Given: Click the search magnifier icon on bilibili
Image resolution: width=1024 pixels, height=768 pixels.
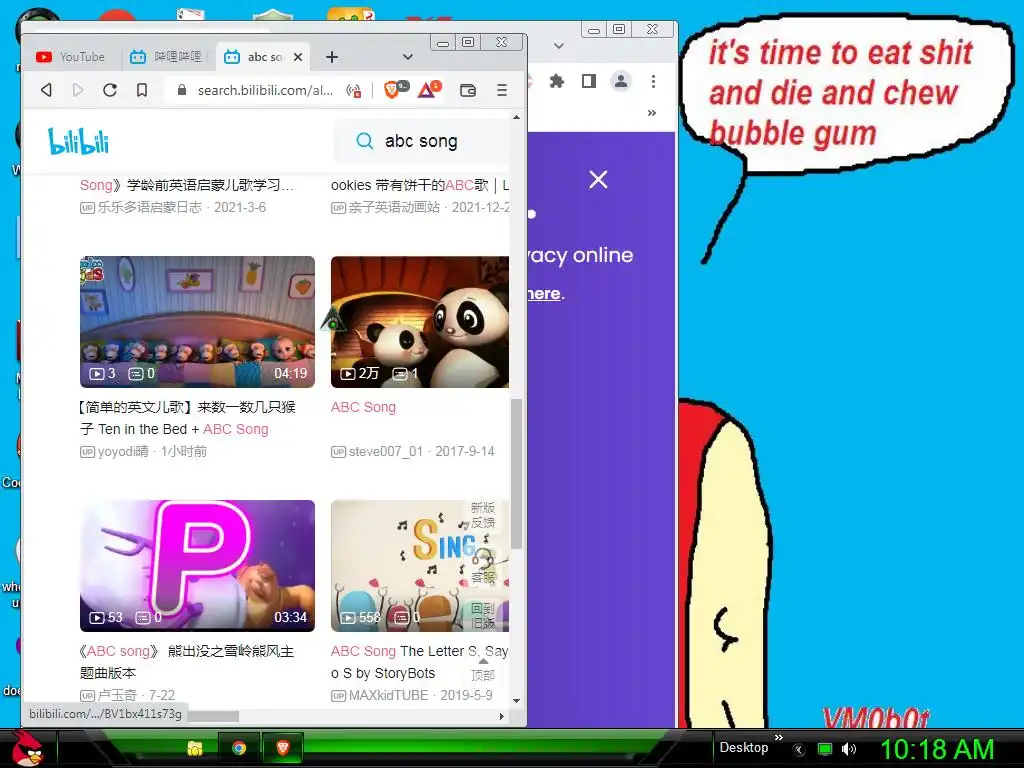Looking at the screenshot, I should pos(364,141).
